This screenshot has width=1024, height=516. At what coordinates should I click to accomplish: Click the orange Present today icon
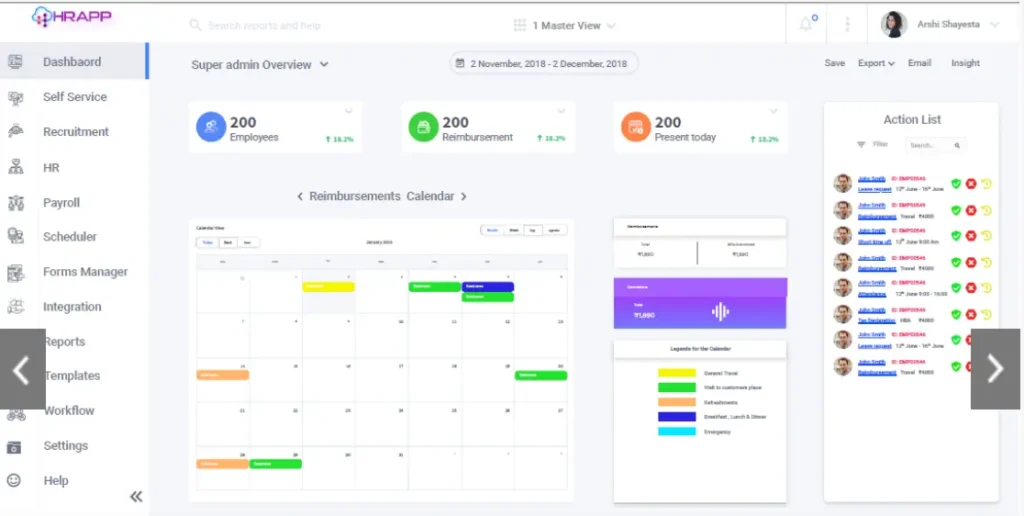tap(635, 127)
